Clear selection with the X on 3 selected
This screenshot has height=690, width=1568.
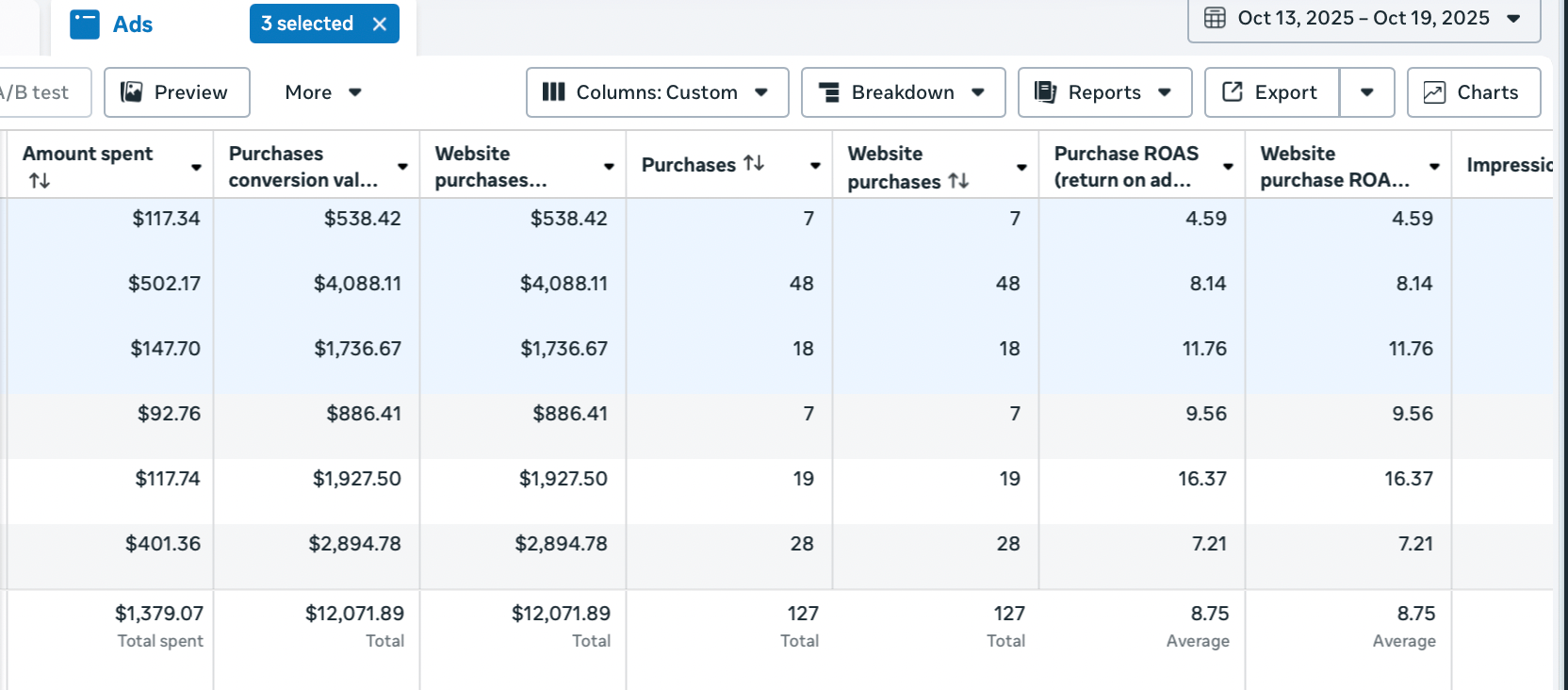coord(380,25)
